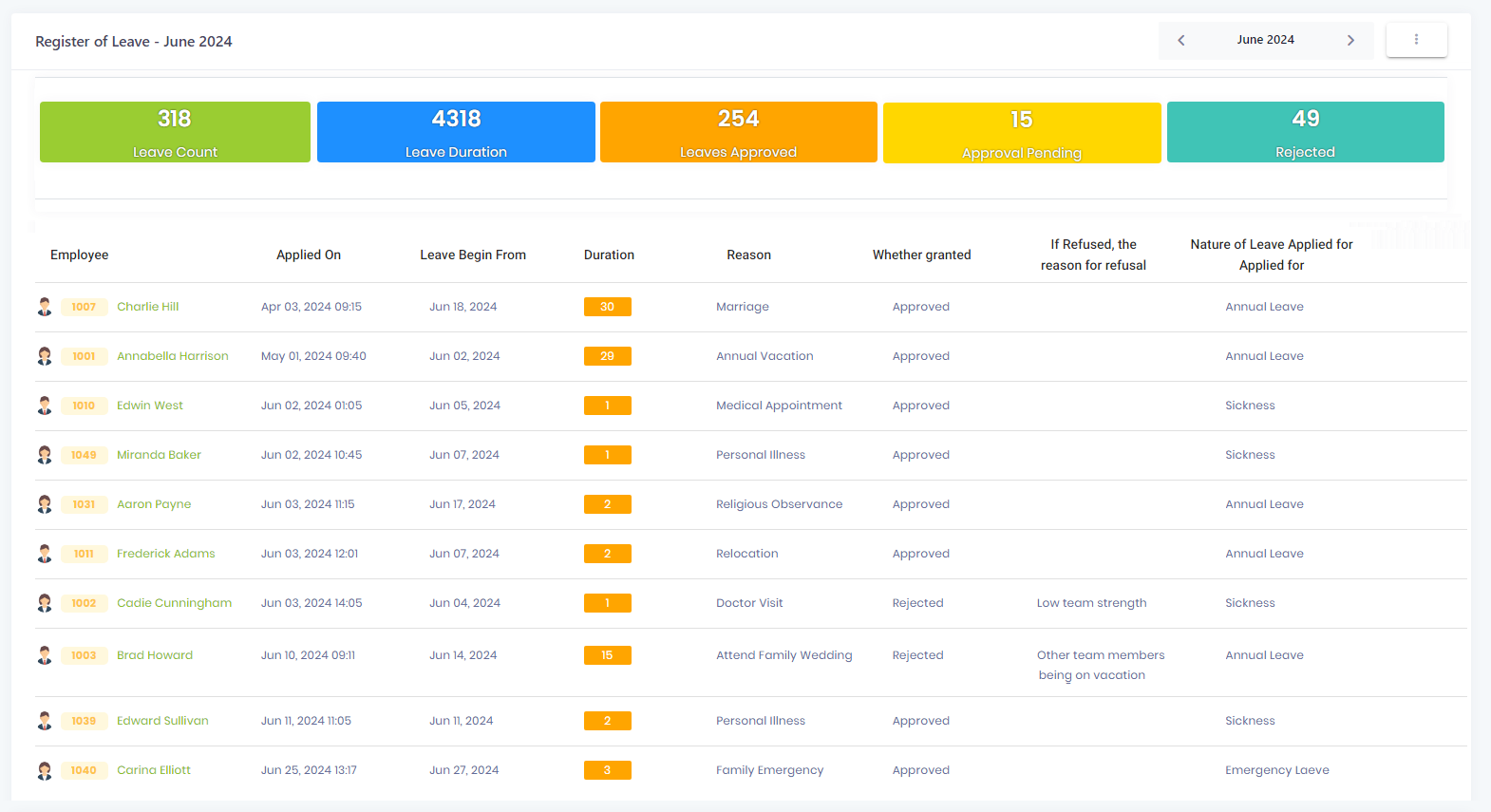Click employee ID badge 1039
Viewport: 1491px width, 812px height.
pyautogui.click(x=84, y=721)
